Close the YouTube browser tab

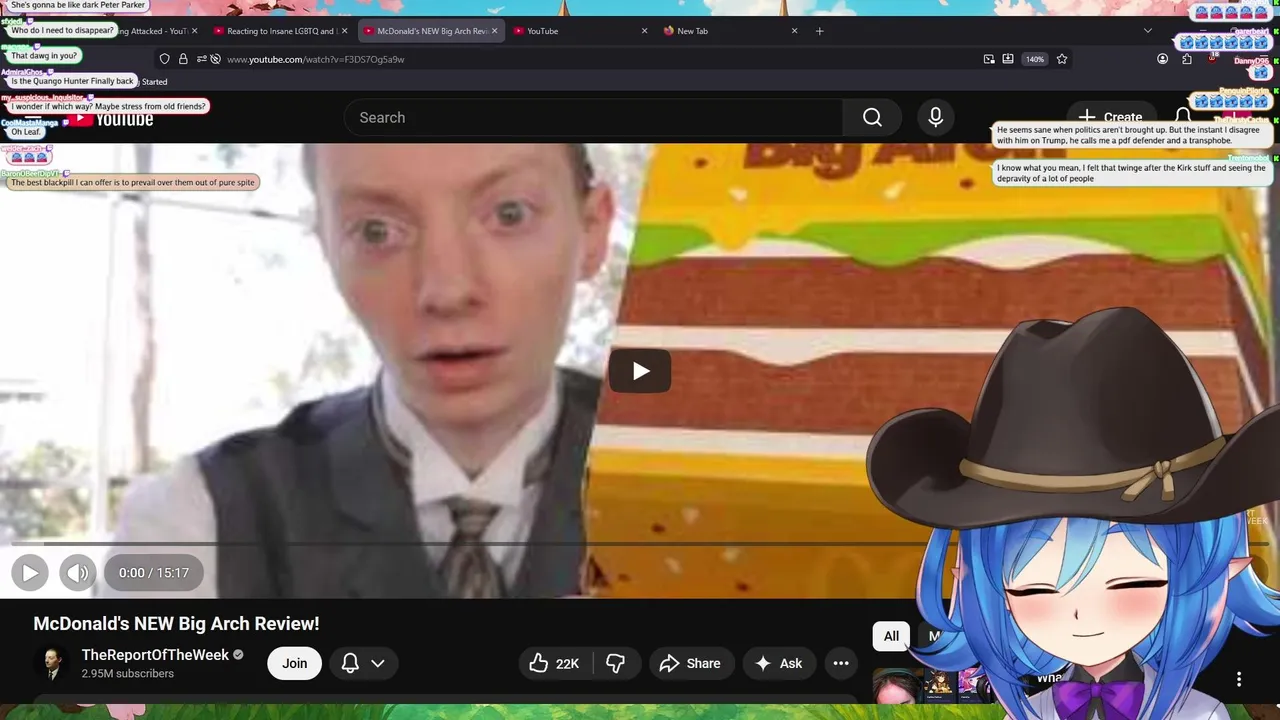644,31
